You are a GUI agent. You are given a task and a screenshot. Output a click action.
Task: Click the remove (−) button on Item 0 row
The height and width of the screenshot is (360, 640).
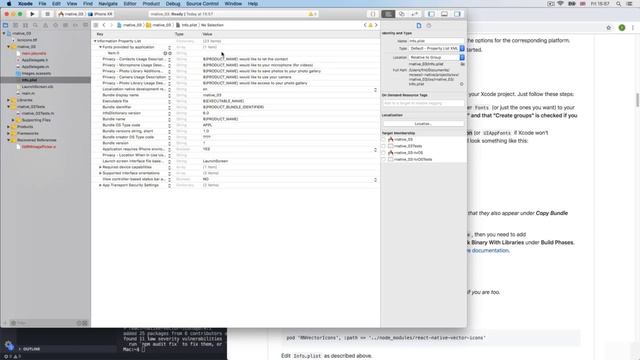[170, 53]
